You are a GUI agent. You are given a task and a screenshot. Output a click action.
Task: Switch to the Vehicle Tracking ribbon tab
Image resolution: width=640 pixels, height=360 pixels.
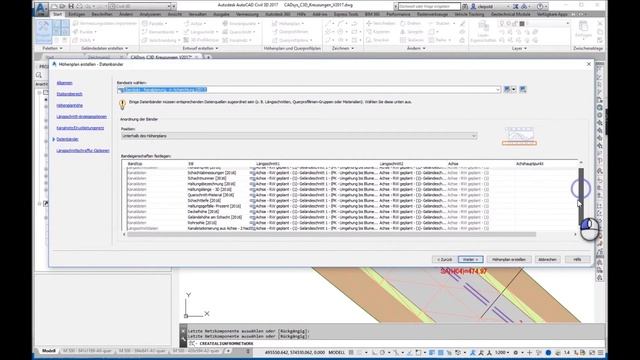pos(469,14)
